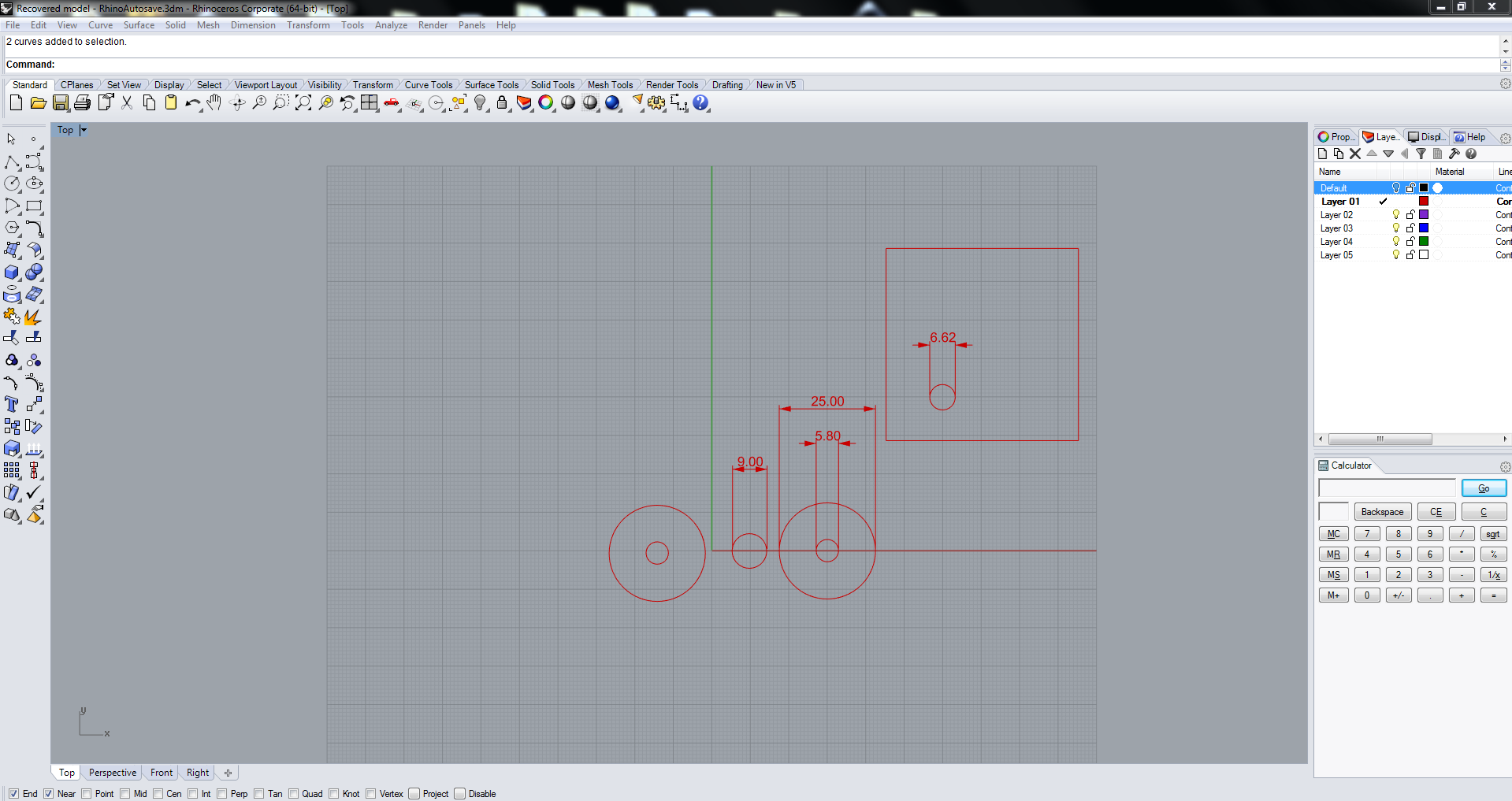
Task: Select the Rectangle tool in left sidebar
Action: (x=34, y=206)
